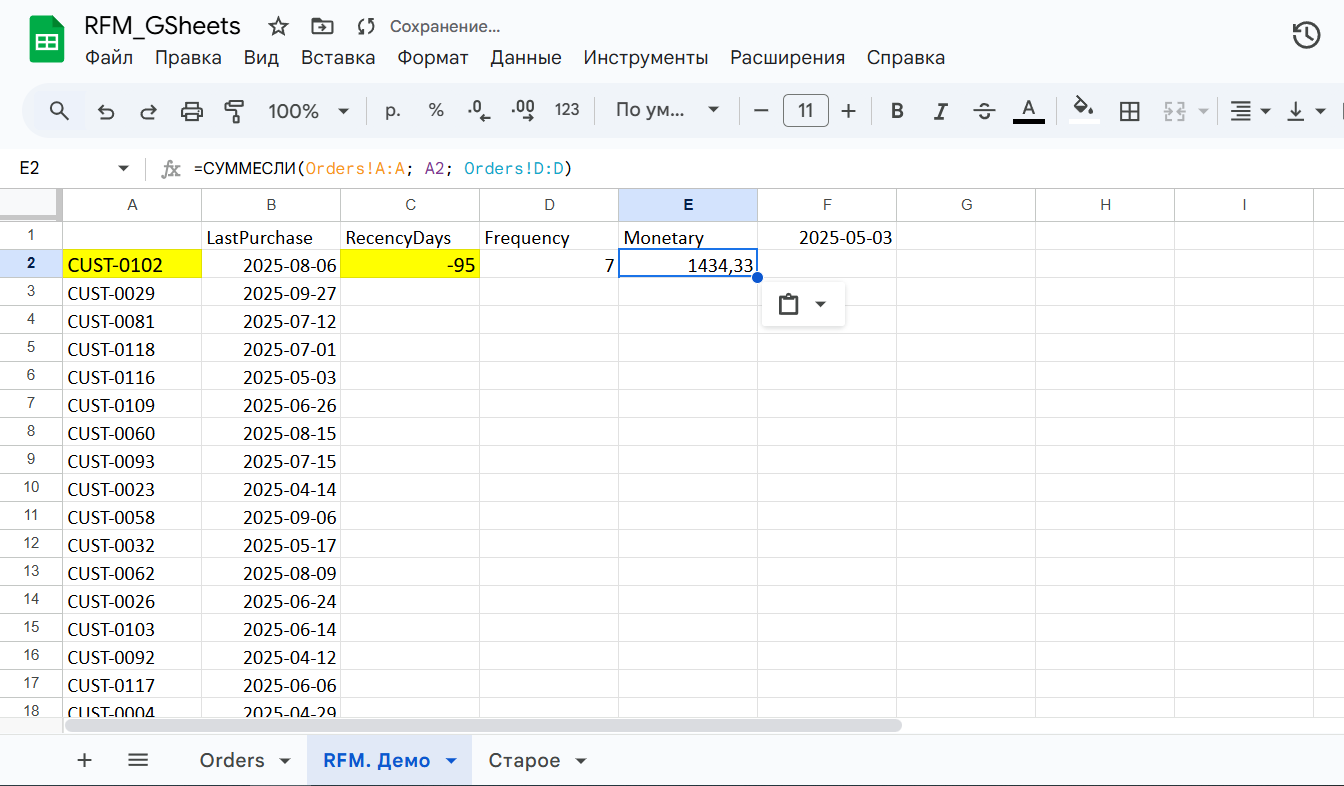Open the version history clock icon
The image size is (1344, 786).
click(1306, 36)
